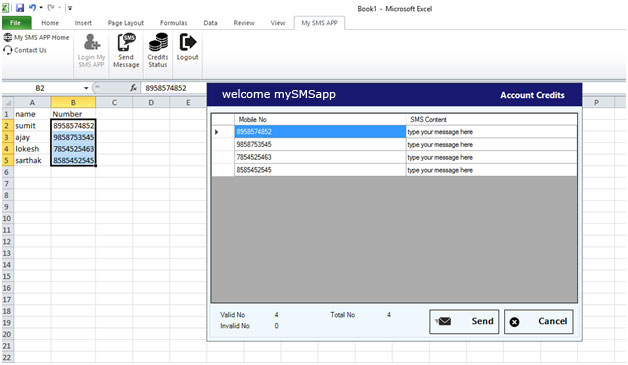Image resolution: width=628 pixels, height=365 pixels.
Task: Click the Excel application icon in title bar
Action: [x=6, y=7]
